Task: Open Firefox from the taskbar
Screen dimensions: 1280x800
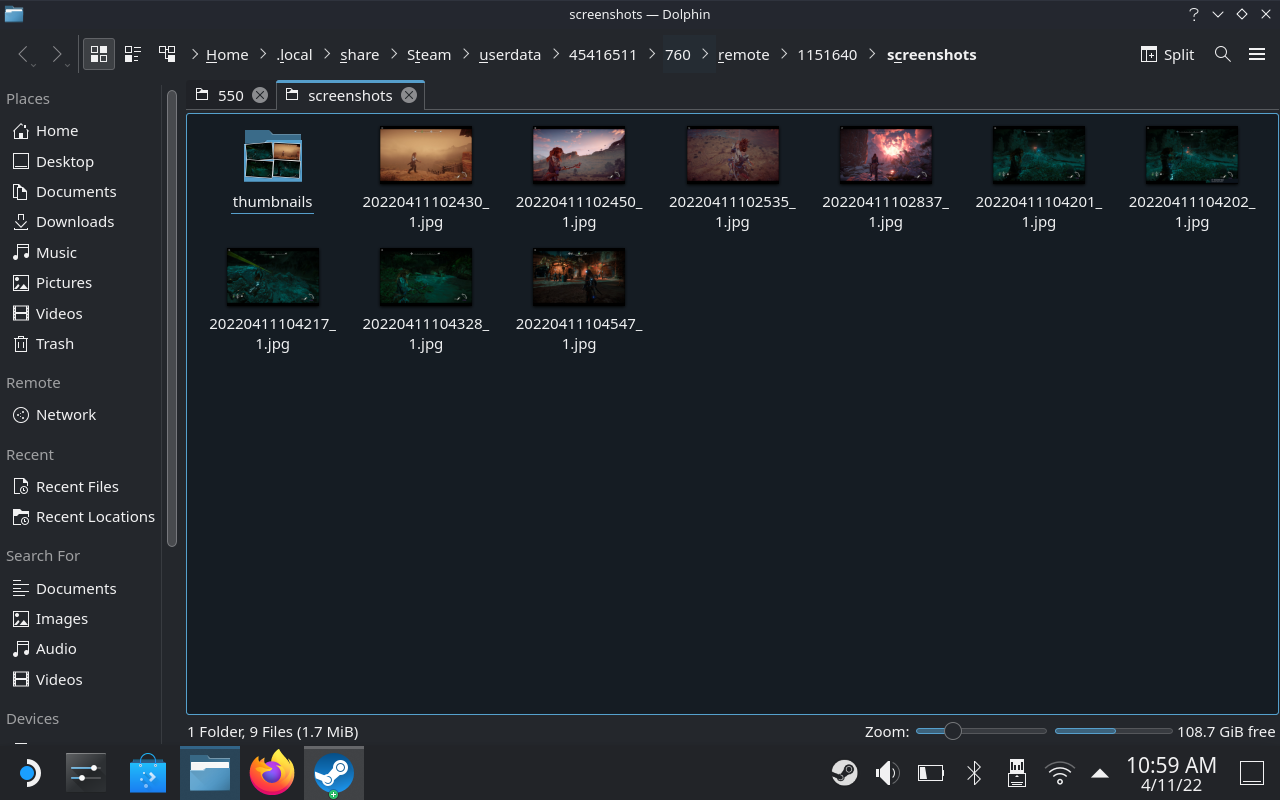Action: point(272,772)
